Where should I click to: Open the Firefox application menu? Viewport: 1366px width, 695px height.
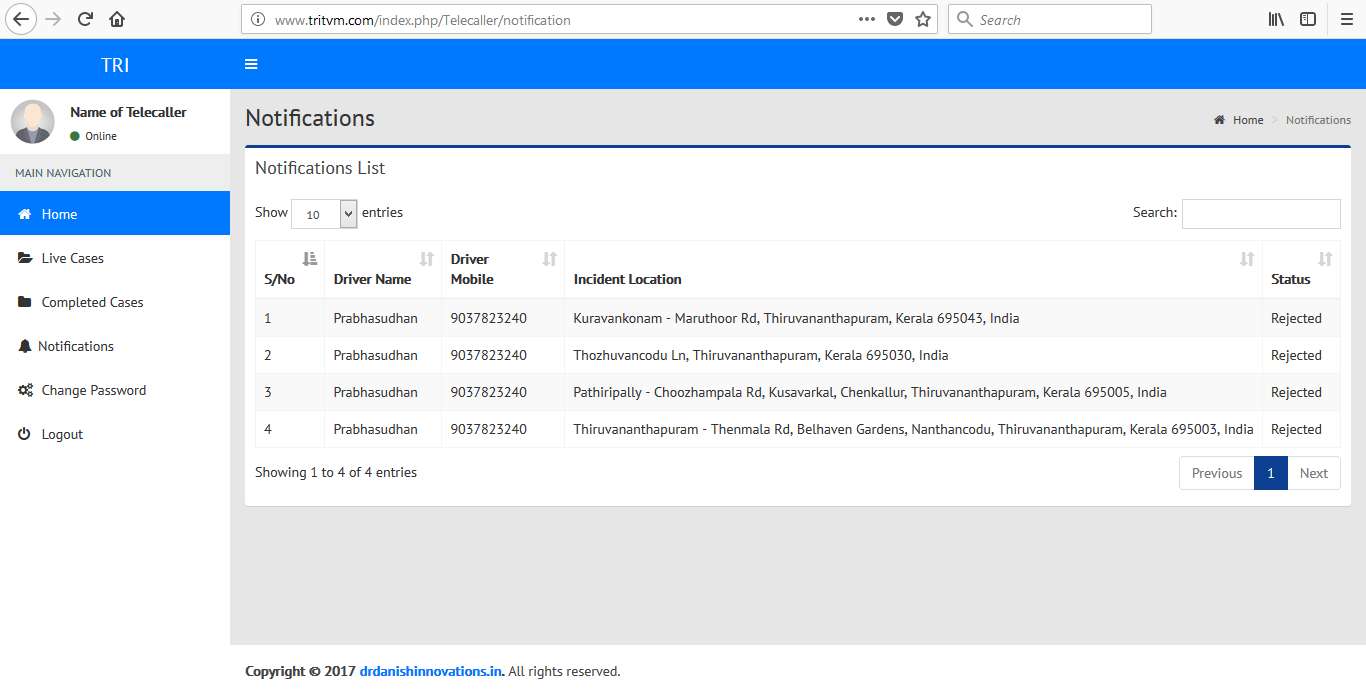tap(1346, 19)
